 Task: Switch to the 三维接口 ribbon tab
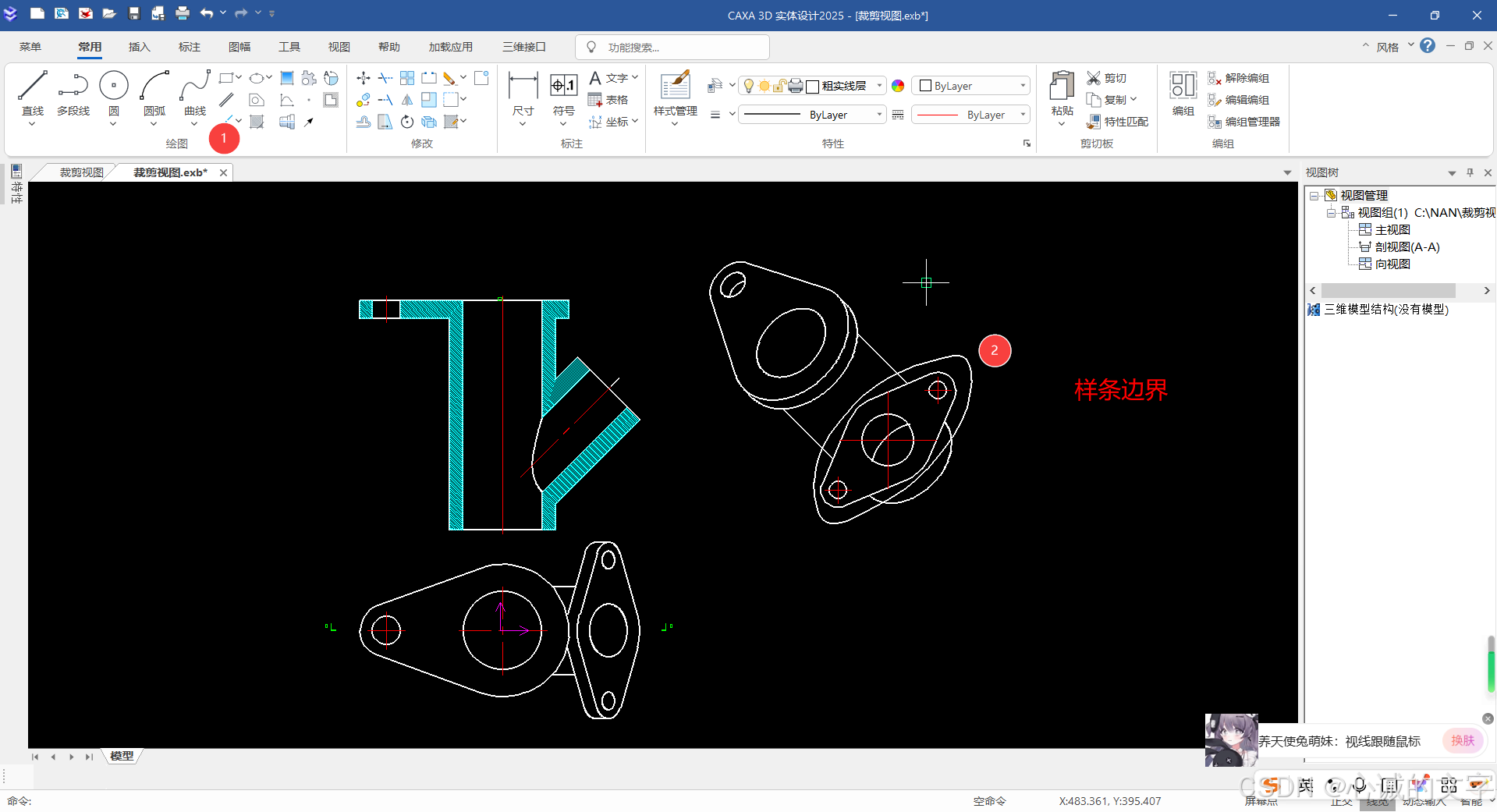tap(523, 47)
